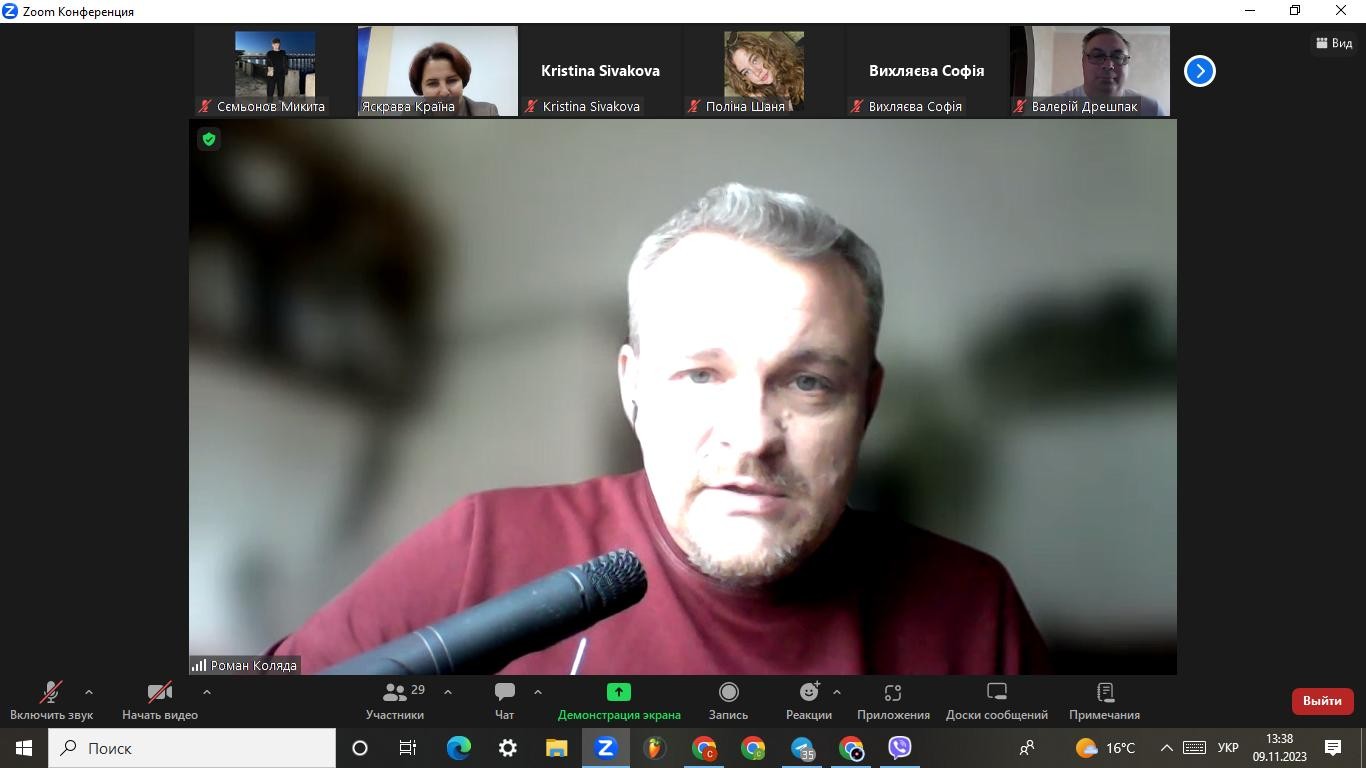Switch УКР keyboard language
Image resolution: width=1366 pixels, height=768 pixels.
click(1228, 748)
